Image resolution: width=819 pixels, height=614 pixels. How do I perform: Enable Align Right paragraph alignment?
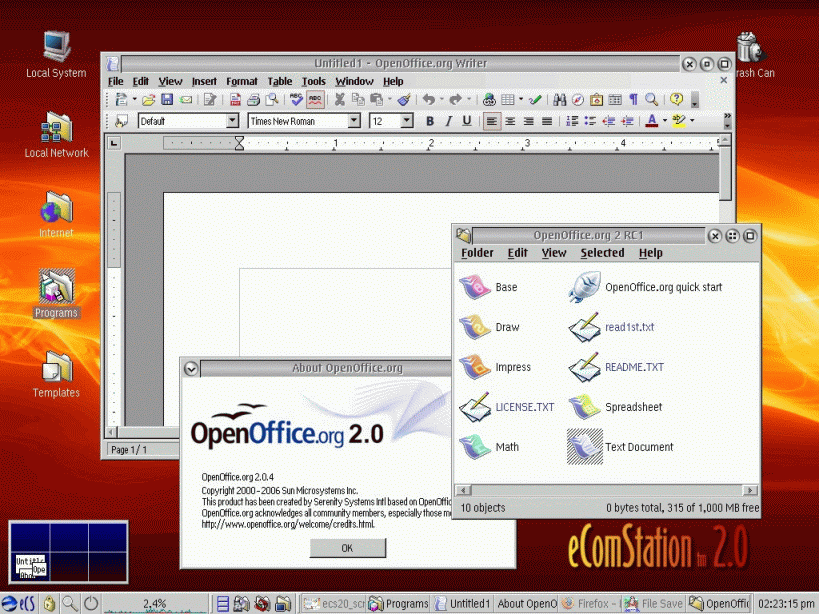[529, 121]
